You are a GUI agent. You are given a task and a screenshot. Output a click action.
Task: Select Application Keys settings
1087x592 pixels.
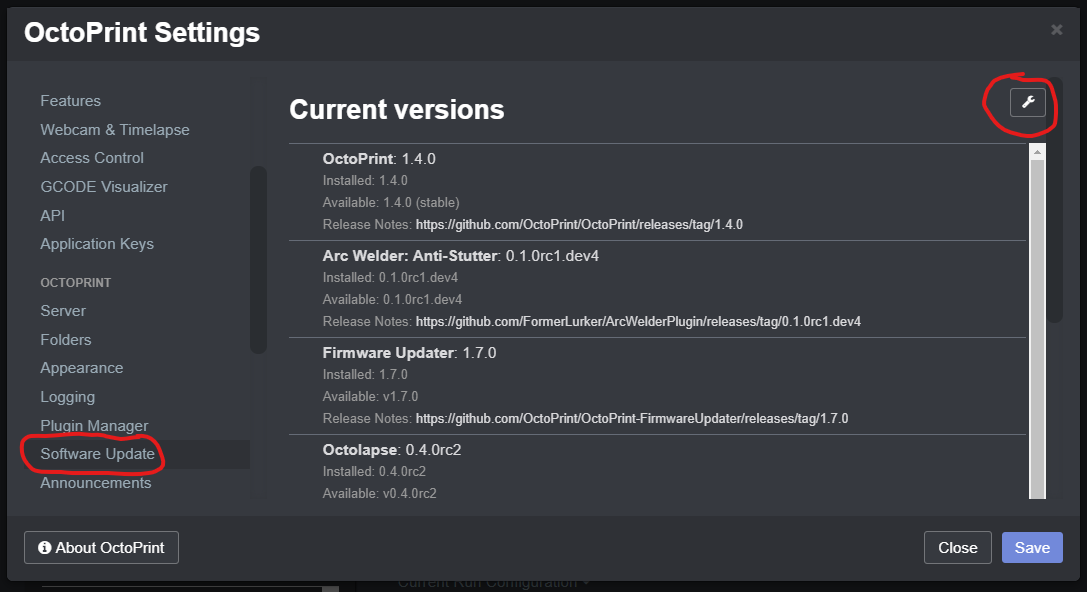click(96, 243)
